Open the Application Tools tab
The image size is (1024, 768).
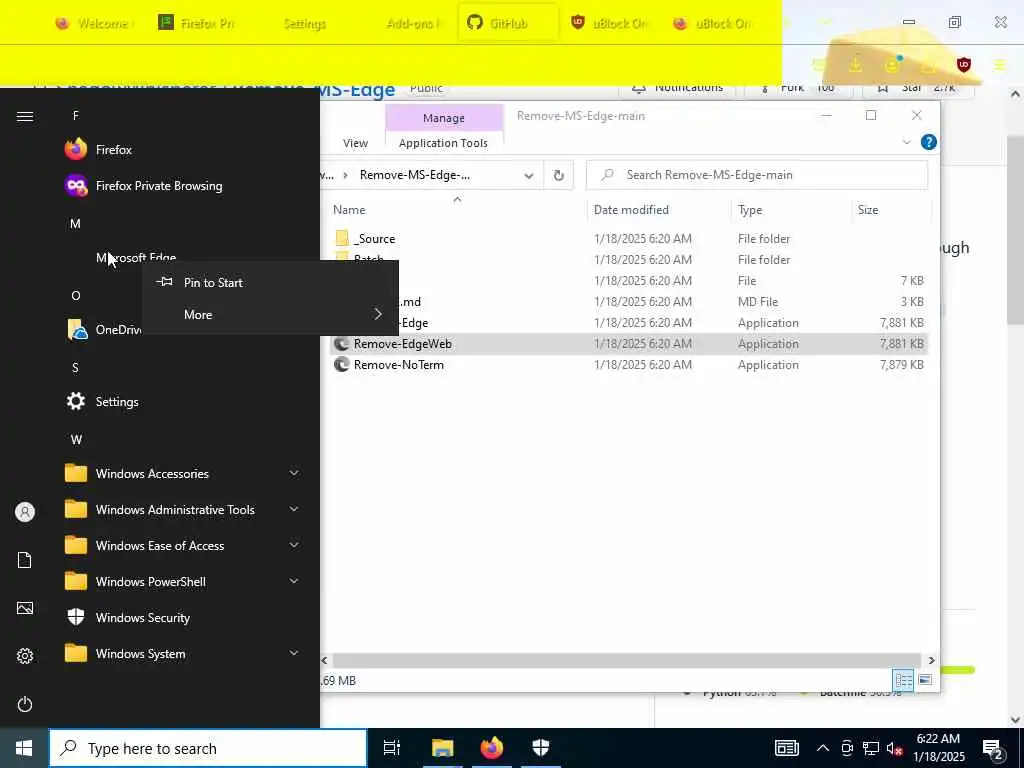pyautogui.click(x=443, y=143)
